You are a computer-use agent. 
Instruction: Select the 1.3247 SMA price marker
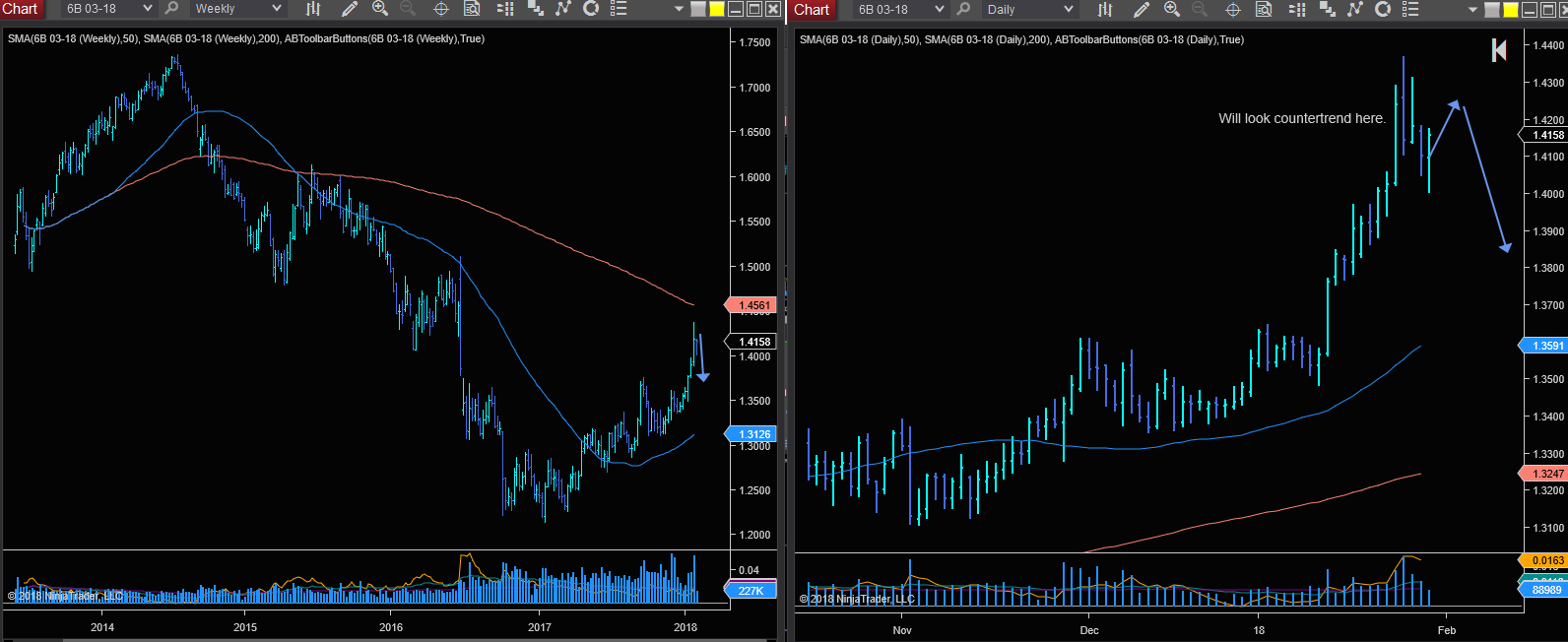point(1544,474)
